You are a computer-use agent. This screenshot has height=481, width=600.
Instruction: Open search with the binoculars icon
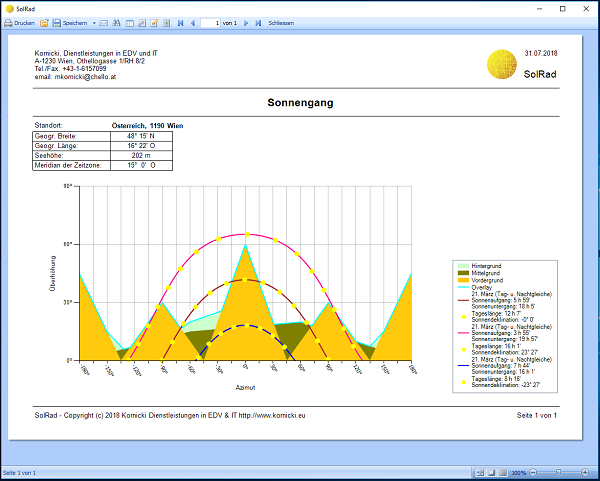[x=117, y=22]
